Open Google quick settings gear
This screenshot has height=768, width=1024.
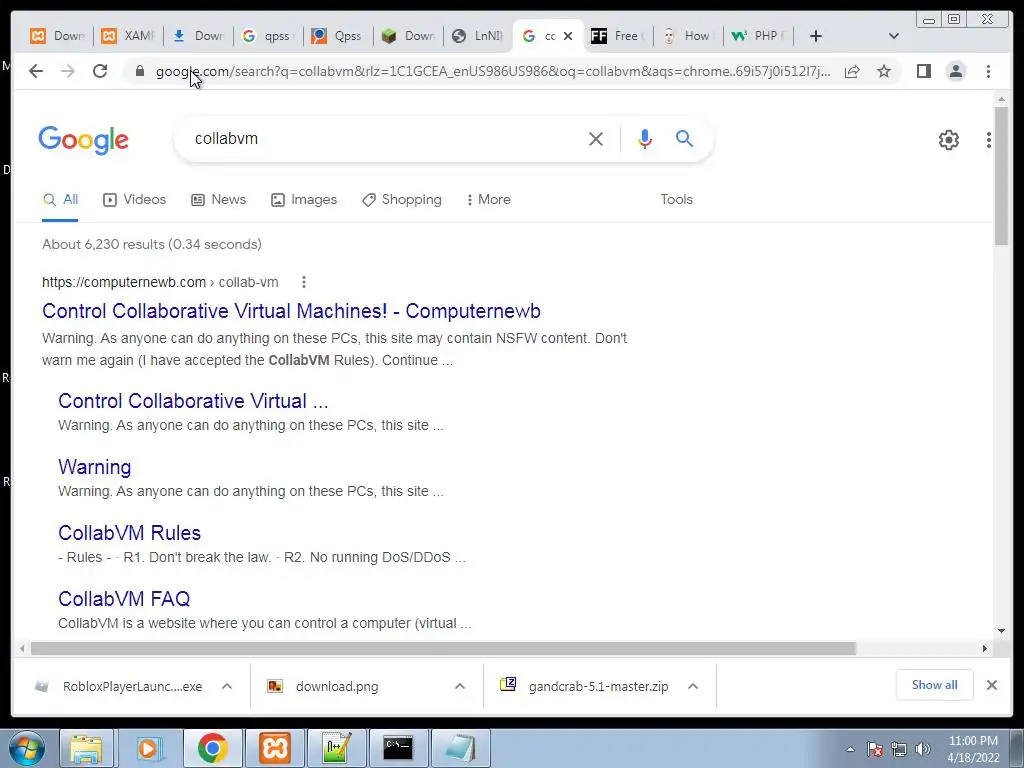[x=949, y=139]
